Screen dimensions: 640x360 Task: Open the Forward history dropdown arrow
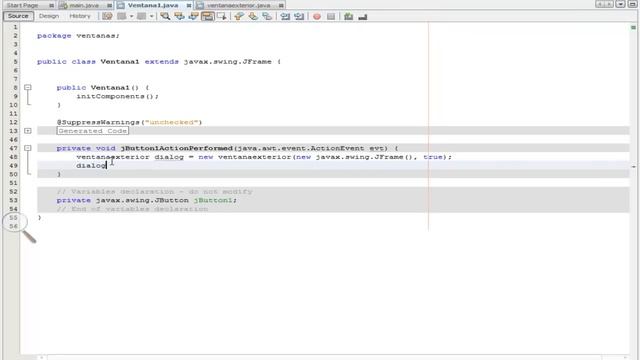coord(151,16)
